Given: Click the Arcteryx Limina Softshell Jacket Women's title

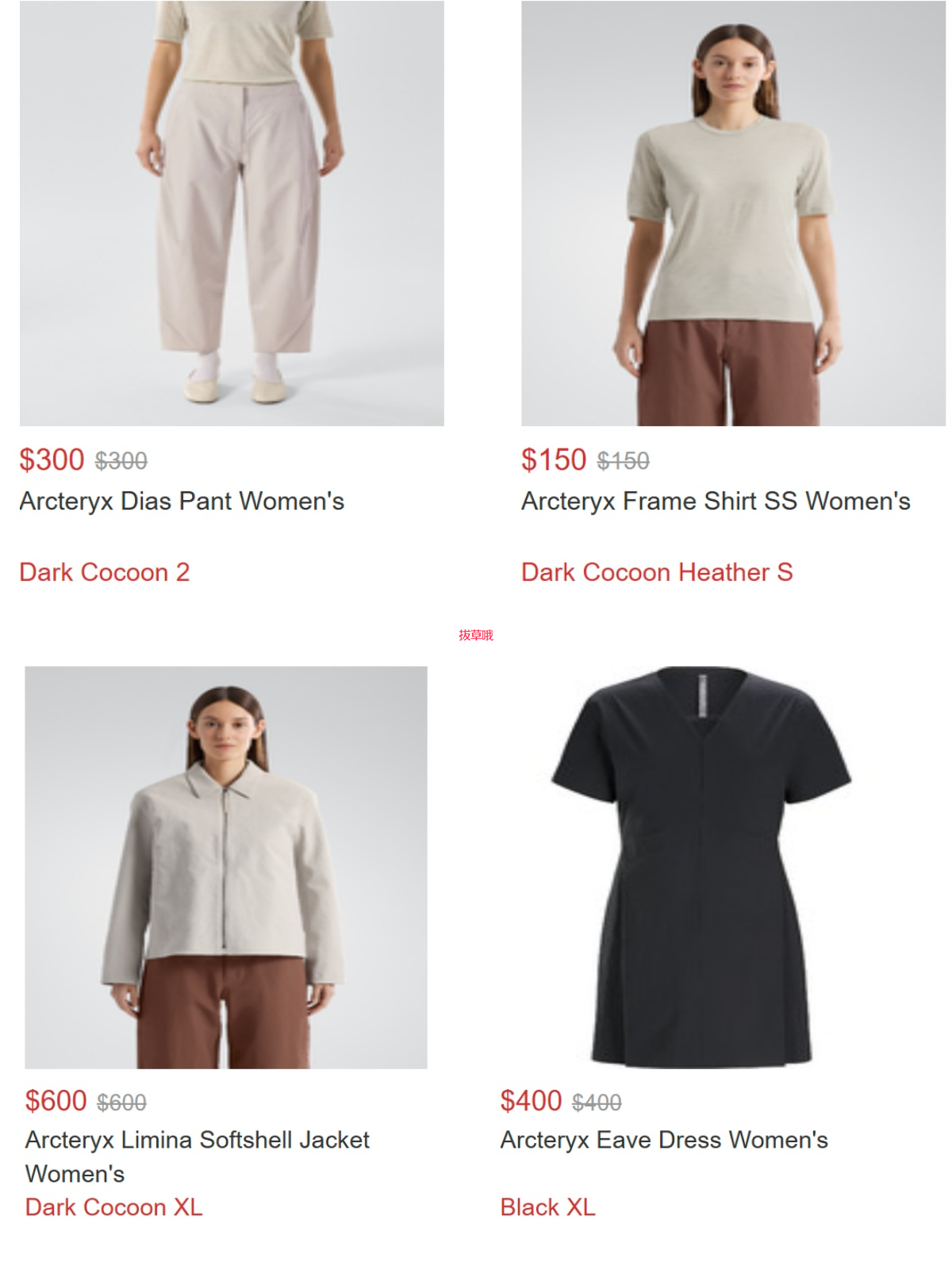Looking at the screenshot, I should point(197,1156).
